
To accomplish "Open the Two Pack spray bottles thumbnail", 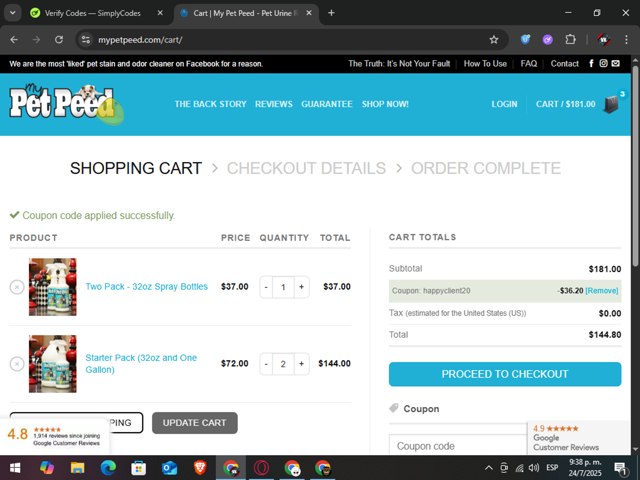I will (53, 287).
